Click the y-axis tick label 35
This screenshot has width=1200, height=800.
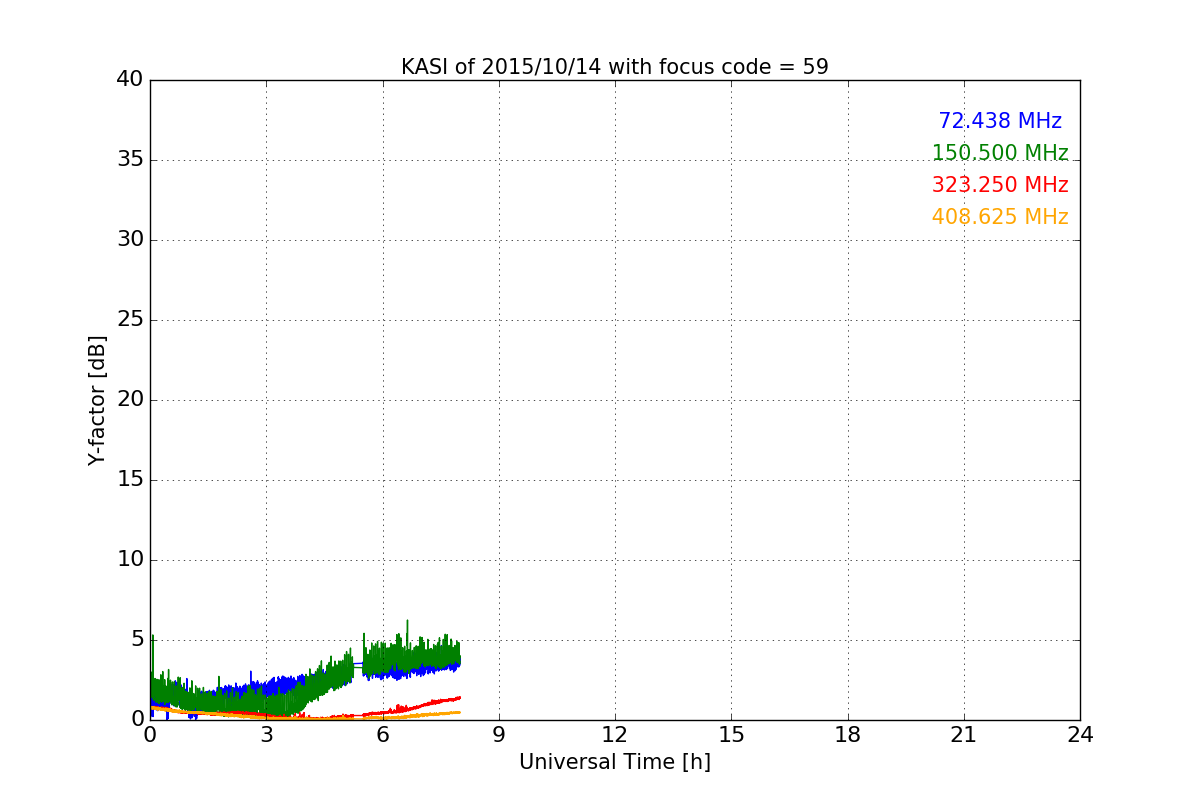(x=130, y=160)
